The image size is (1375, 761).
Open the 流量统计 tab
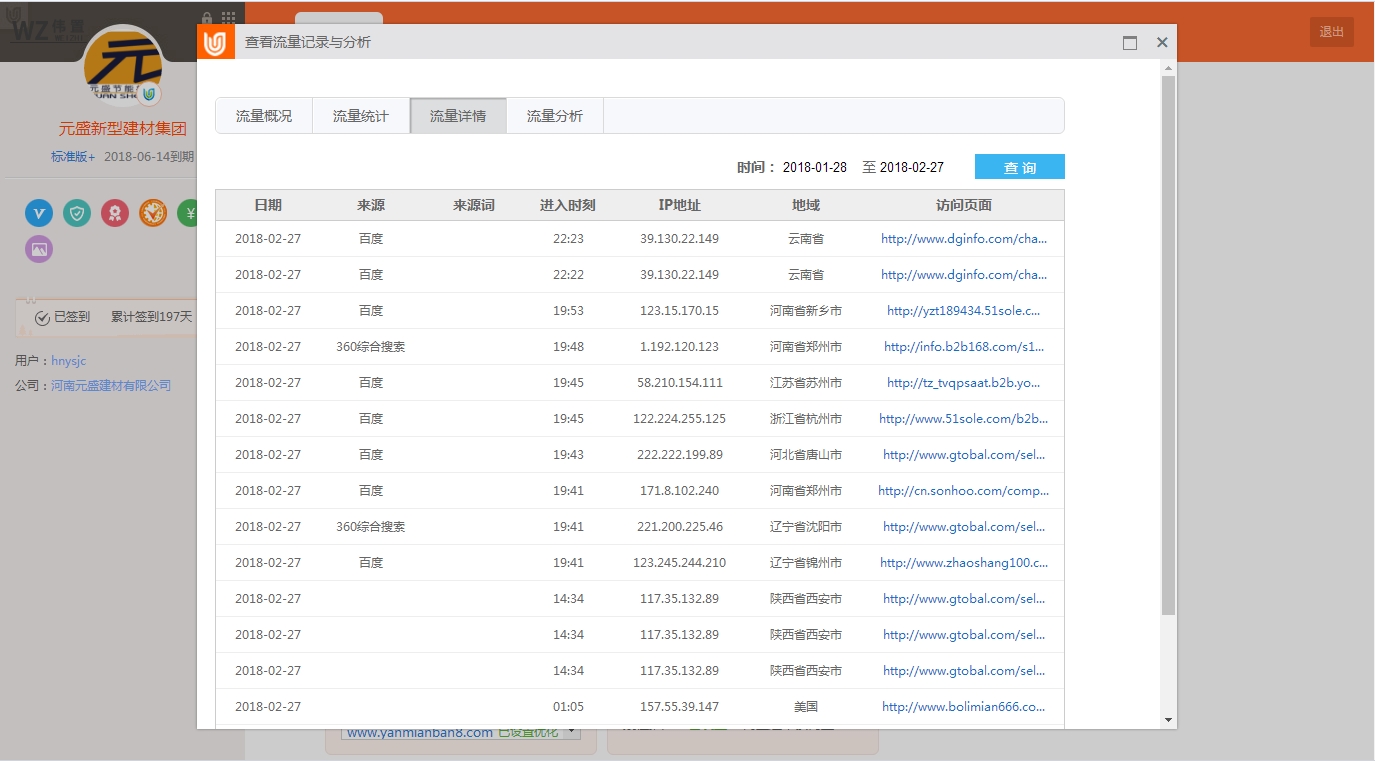pos(361,116)
